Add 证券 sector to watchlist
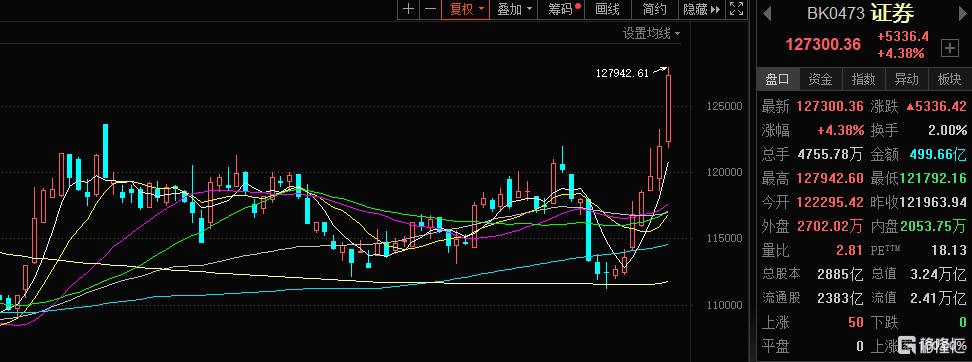Screen dimensions: 972x362 click(950, 47)
